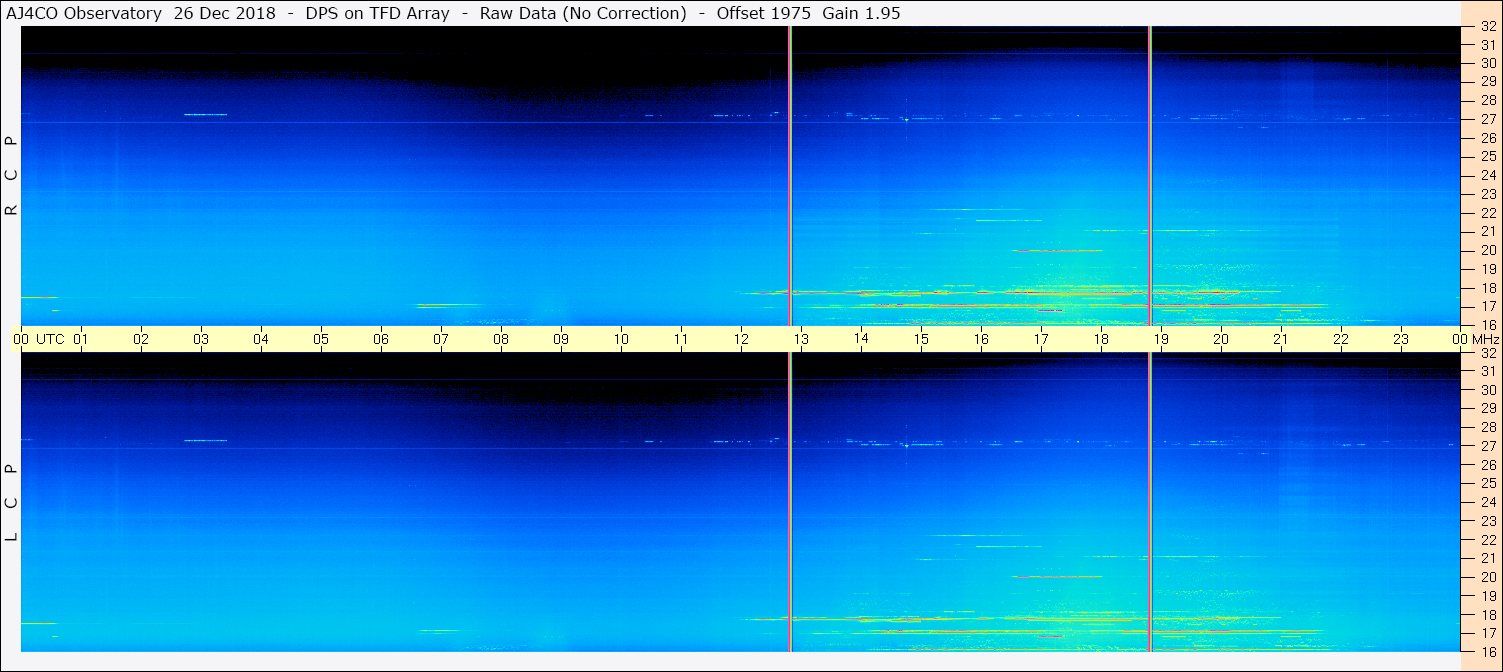Click the 'MHz' unit label on time axis
This screenshot has width=1503, height=672.
pyautogui.click(x=1484, y=339)
